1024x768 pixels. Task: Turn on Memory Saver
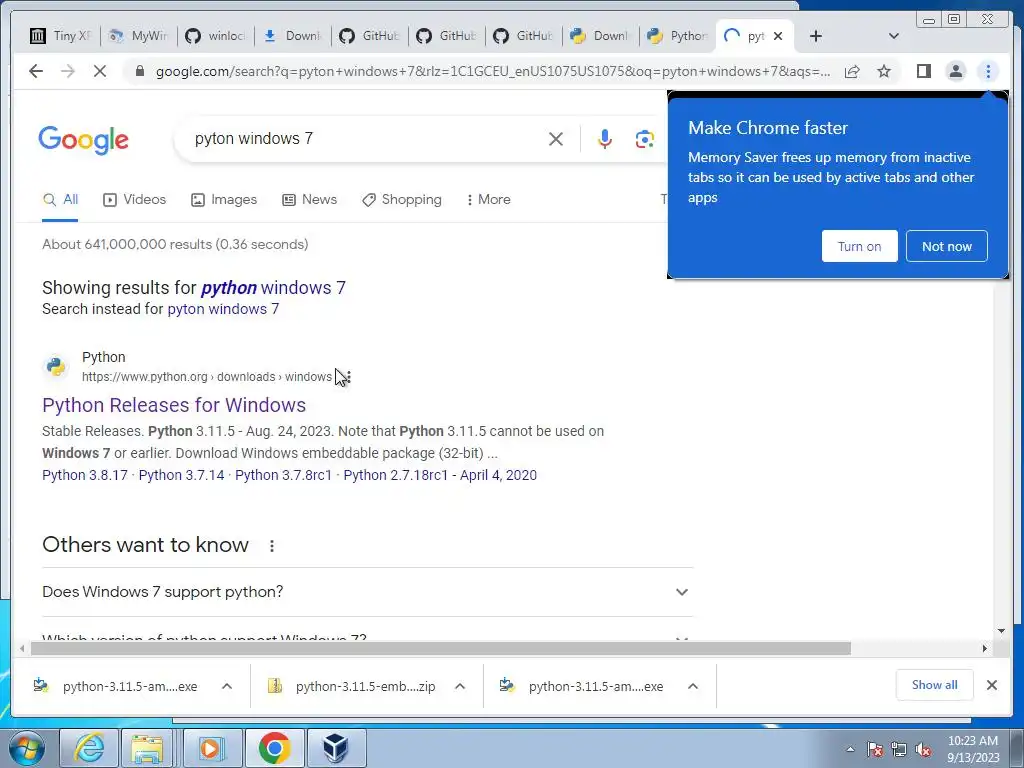[859, 246]
